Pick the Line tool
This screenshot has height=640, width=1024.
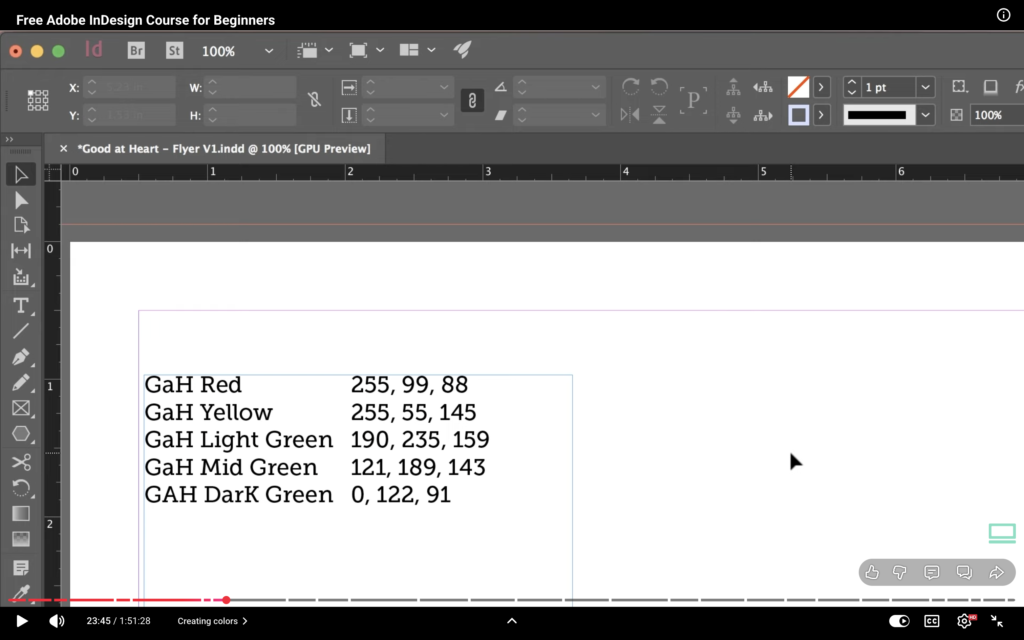[20, 331]
